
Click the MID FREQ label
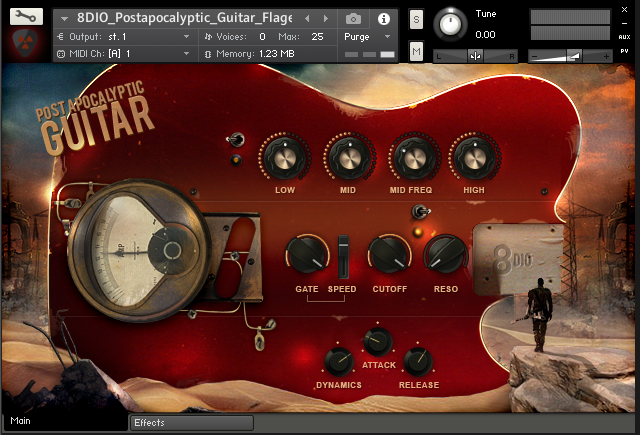coord(411,190)
